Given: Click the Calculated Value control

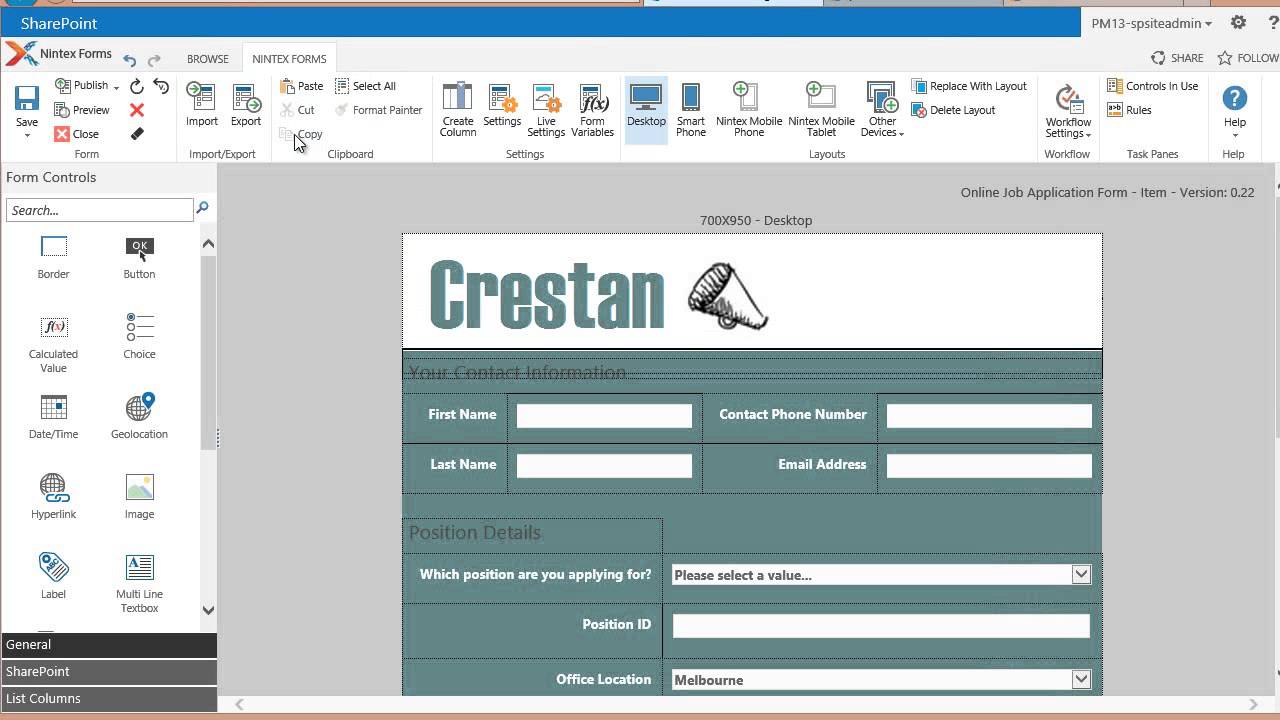Looking at the screenshot, I should pyautogui.click(x=53, y=344).
